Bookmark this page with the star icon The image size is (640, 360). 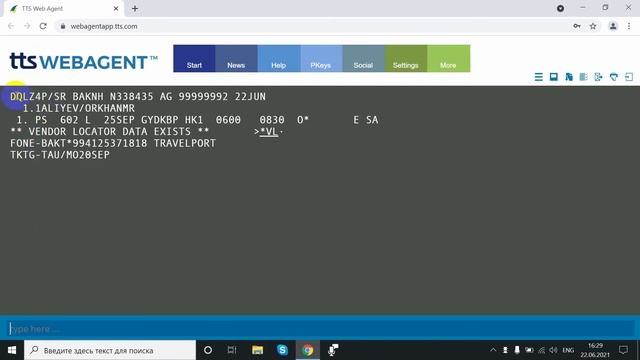point(593,26)
